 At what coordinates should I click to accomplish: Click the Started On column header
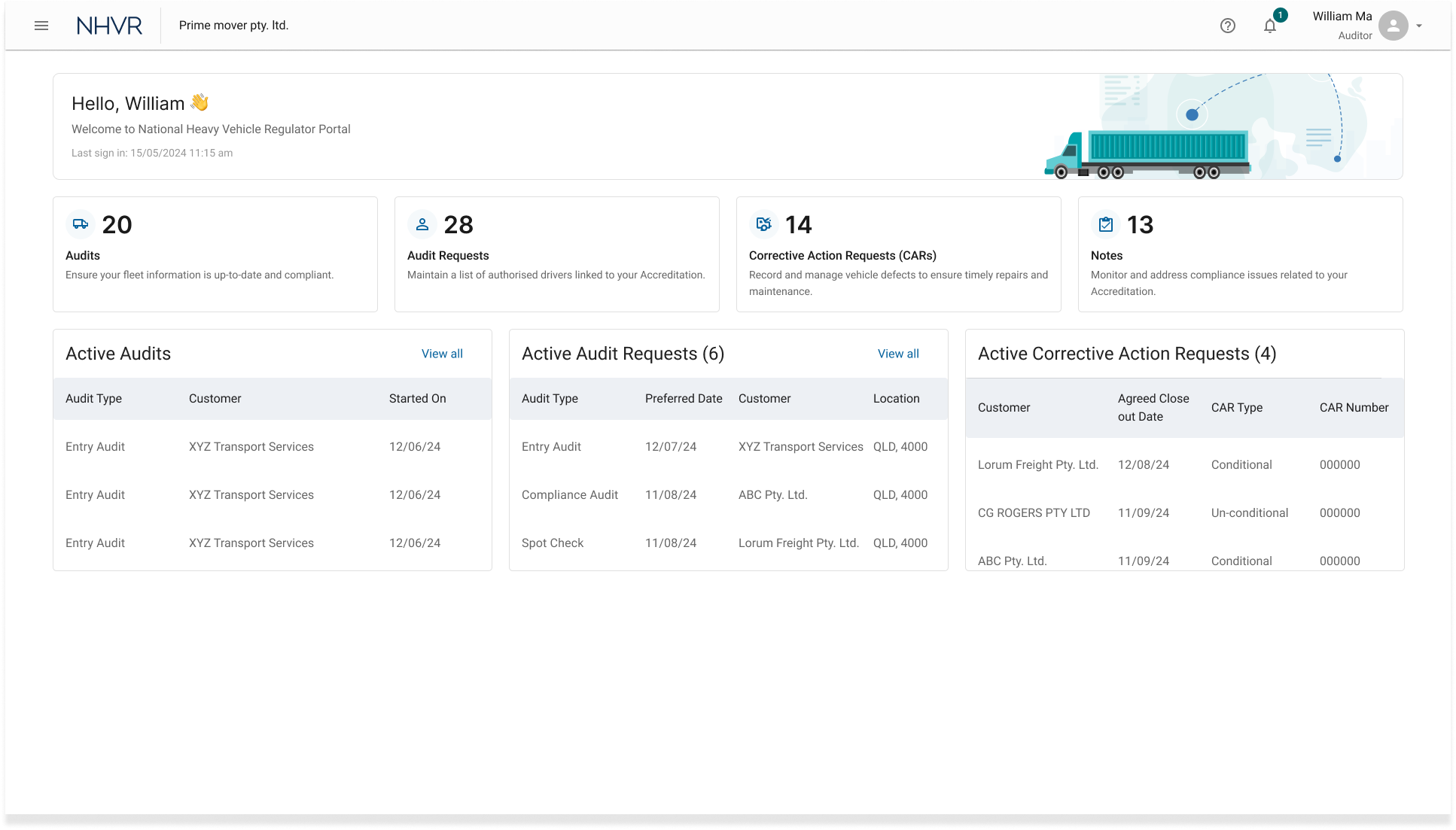pos(417,399)
